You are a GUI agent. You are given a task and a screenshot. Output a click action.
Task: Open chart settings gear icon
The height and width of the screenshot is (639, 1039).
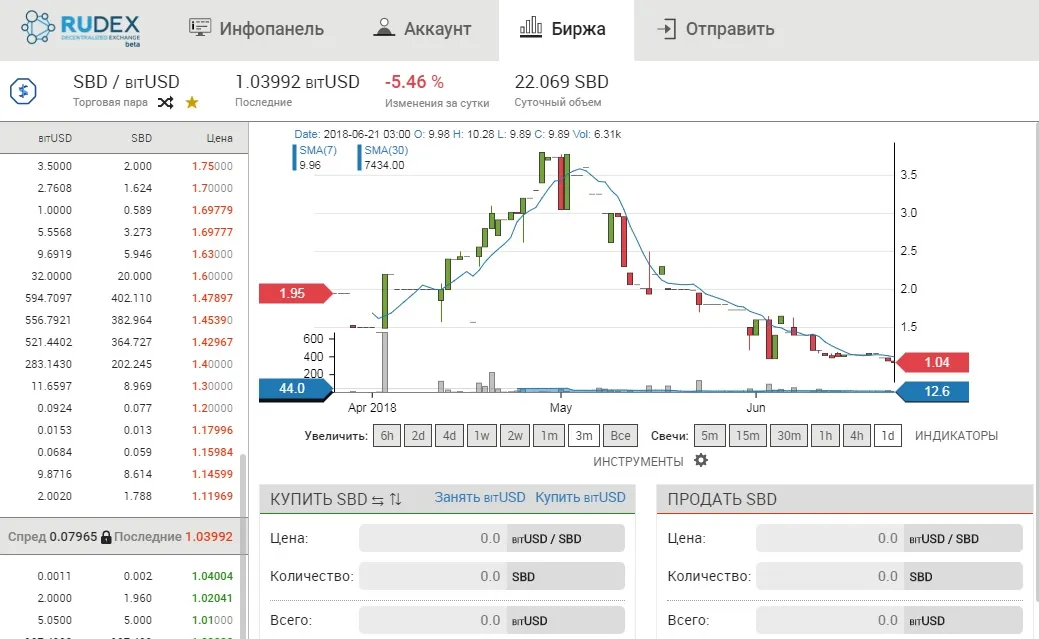701,460
